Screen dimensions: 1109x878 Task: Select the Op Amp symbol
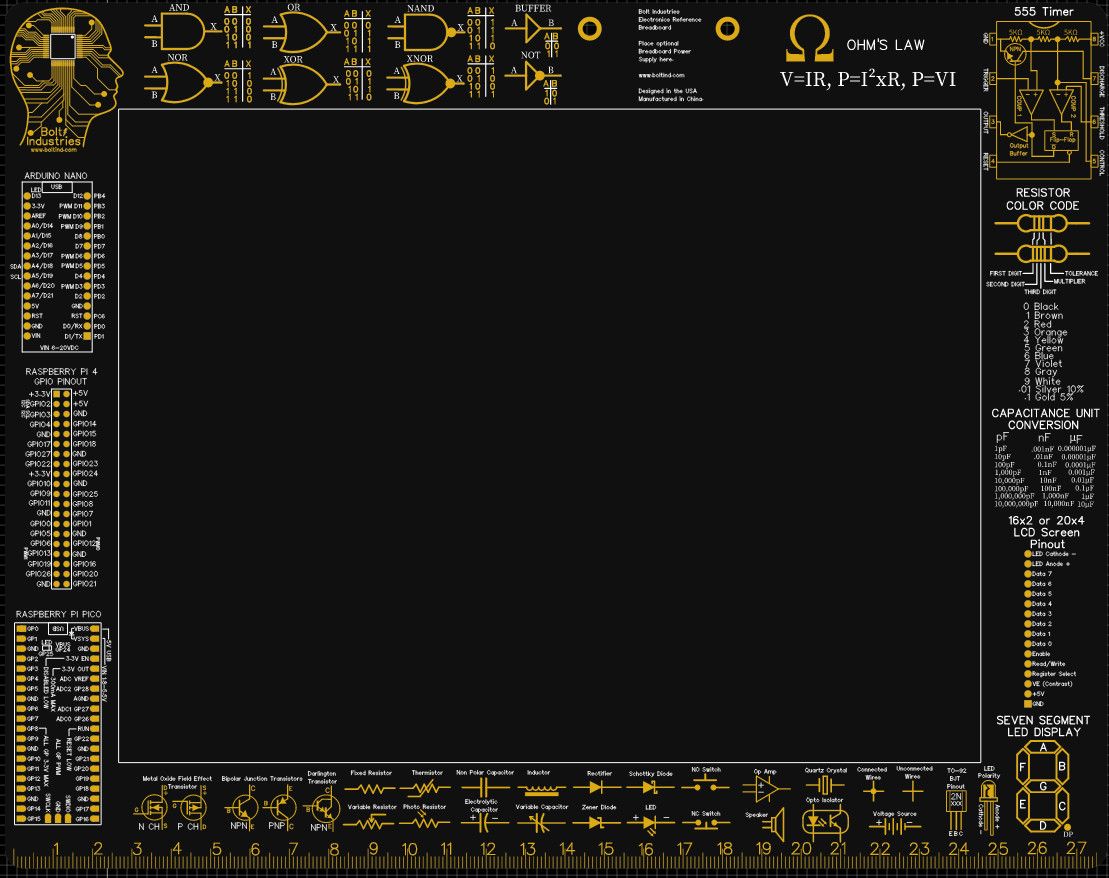[765, 787]
